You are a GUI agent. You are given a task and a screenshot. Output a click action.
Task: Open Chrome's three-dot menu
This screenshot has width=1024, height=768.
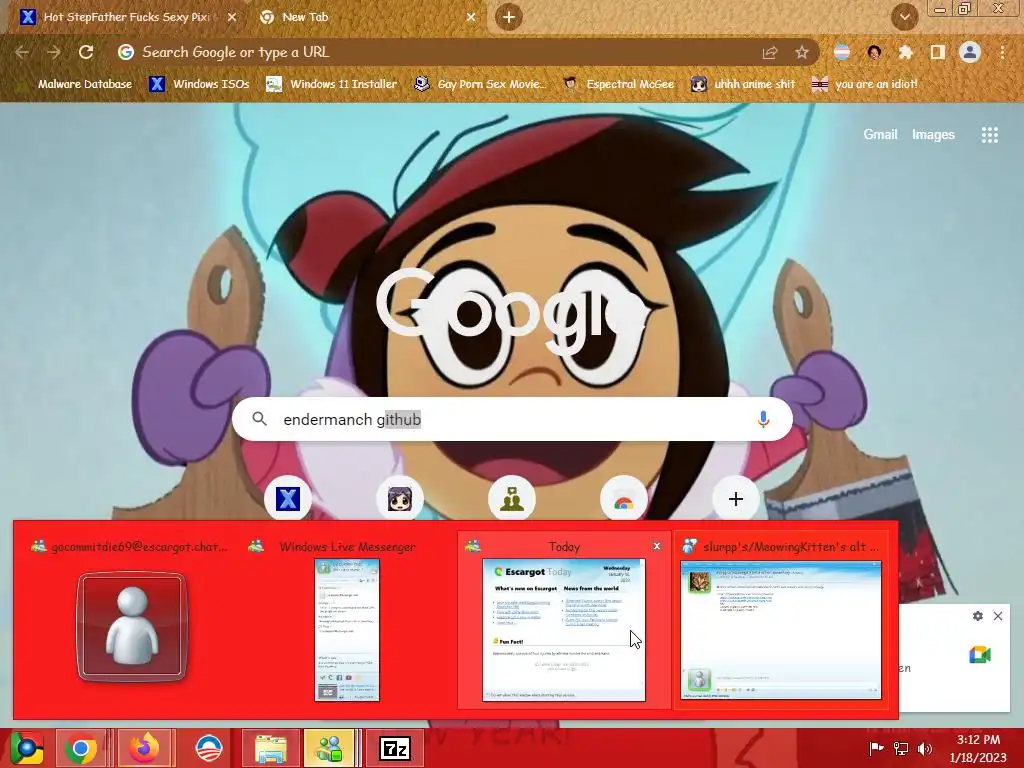tap(1002, 52)
